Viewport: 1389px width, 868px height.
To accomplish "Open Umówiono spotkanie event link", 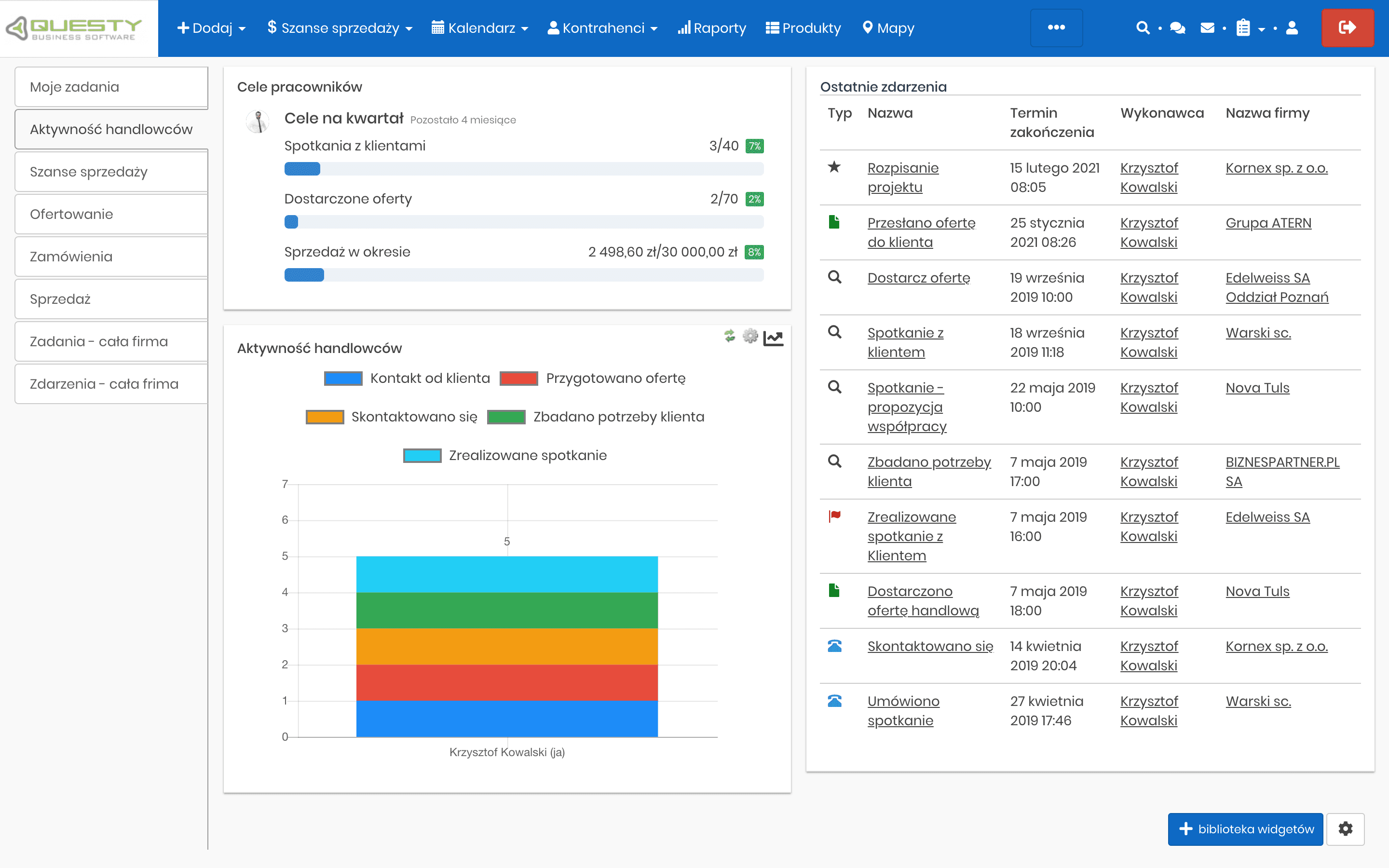I will [903, 711].
